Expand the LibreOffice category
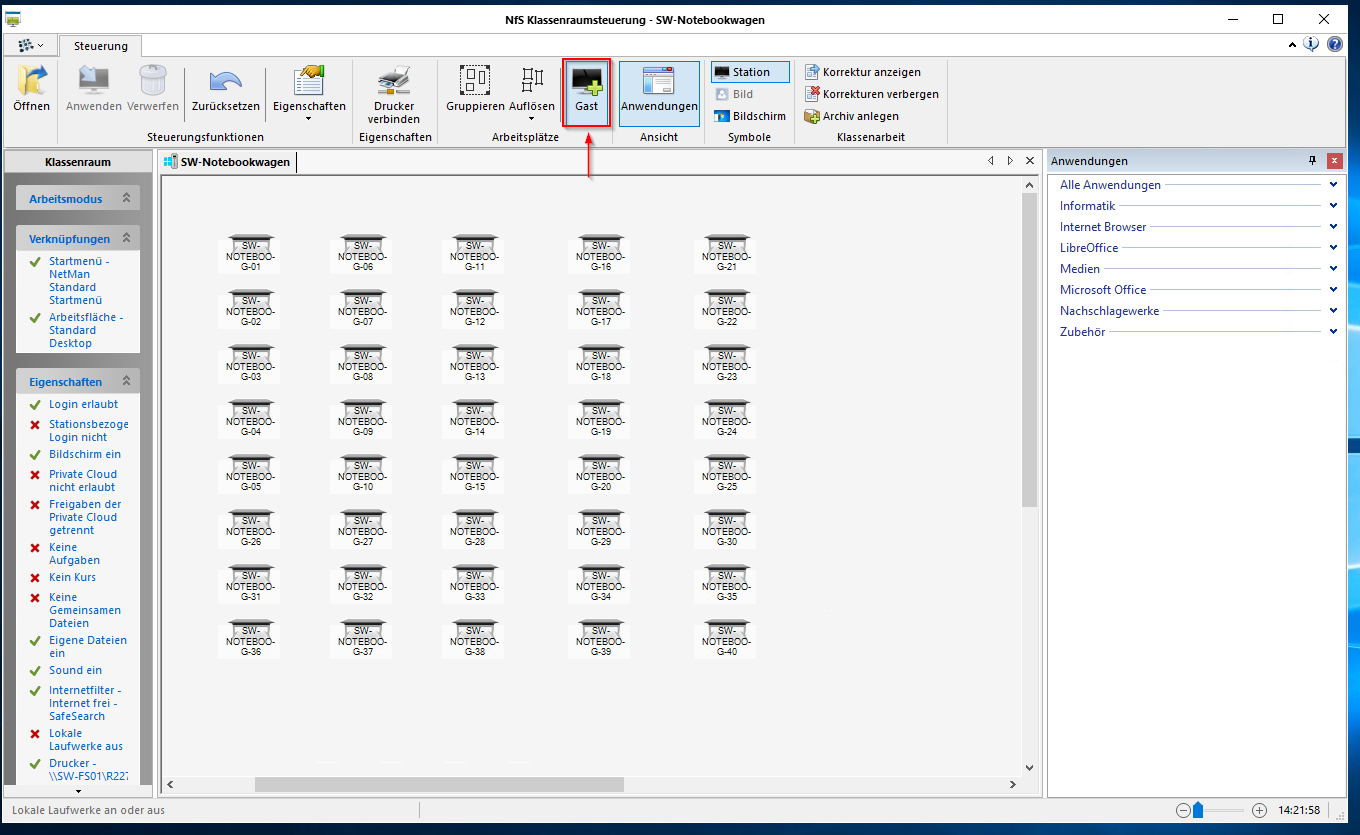 click(x=1333, y=248)
